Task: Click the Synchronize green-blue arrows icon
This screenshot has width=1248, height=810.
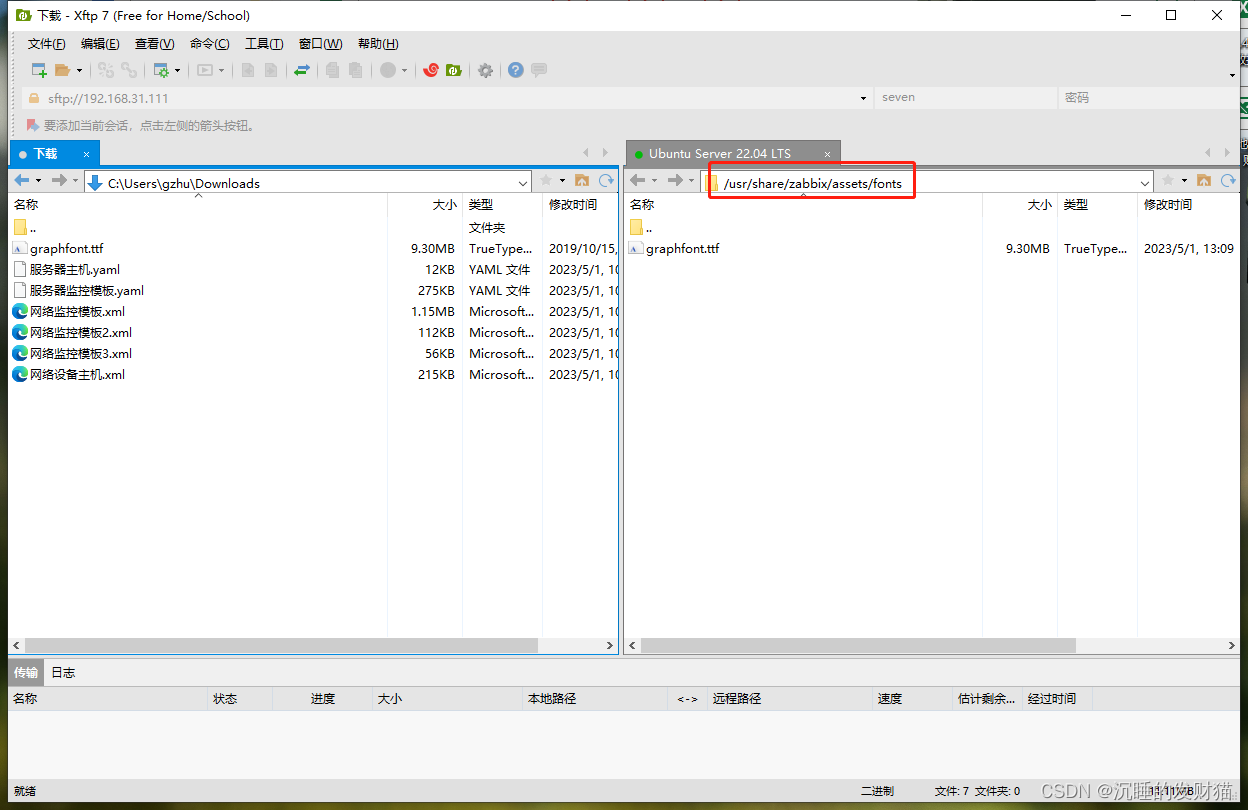Action: 301,70
